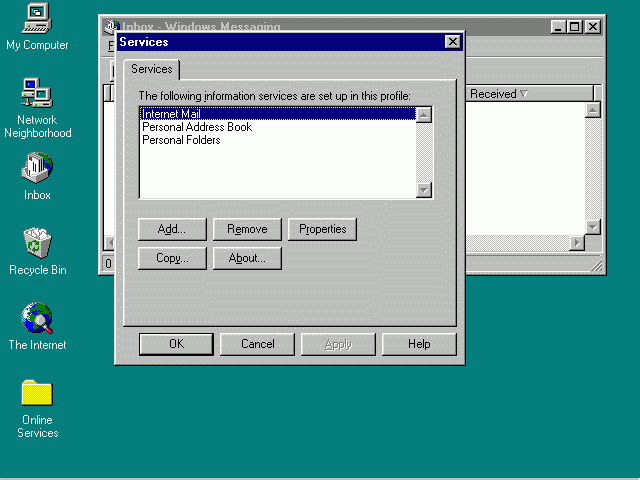Minimize the Windows Messaging window
The image size is (640, 480).
point(558,27)
